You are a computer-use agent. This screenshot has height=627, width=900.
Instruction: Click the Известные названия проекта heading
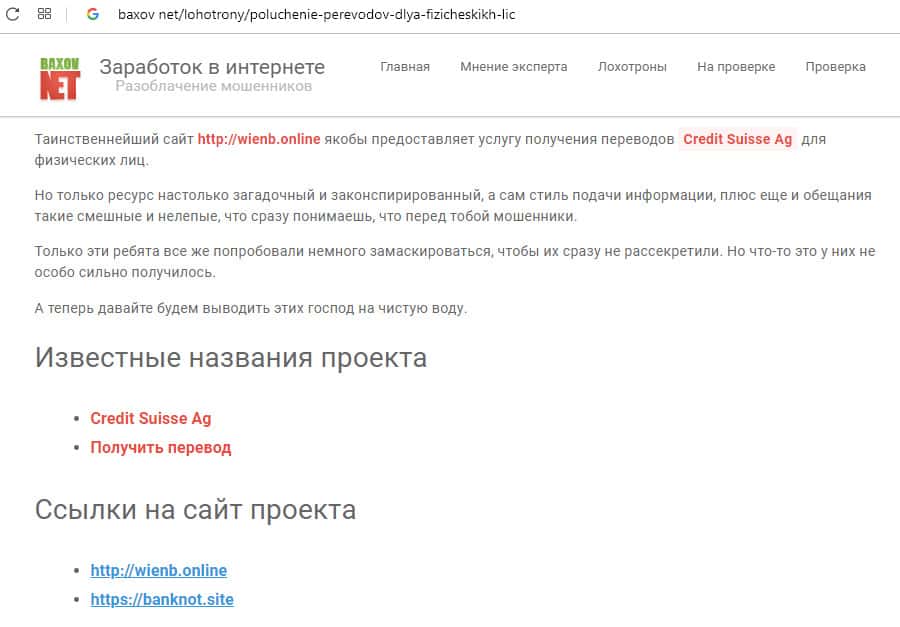click(231, 358)
